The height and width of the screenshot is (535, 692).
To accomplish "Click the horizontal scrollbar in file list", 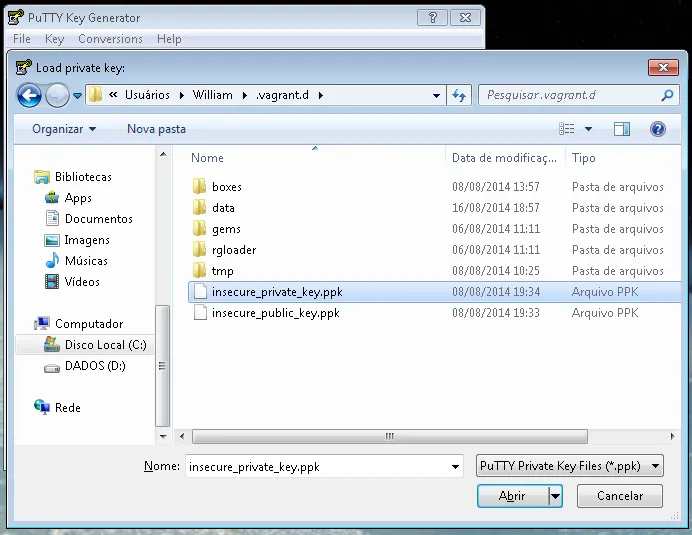I will click(390, 436).
